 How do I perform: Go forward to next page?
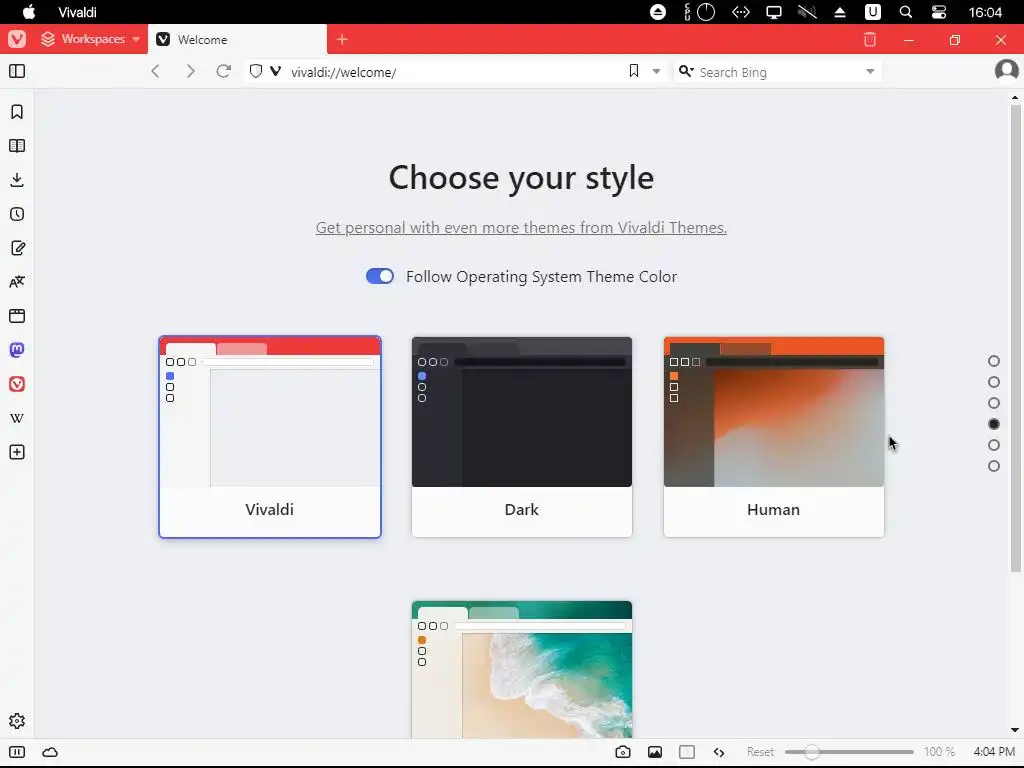click(x=190, y=71)
